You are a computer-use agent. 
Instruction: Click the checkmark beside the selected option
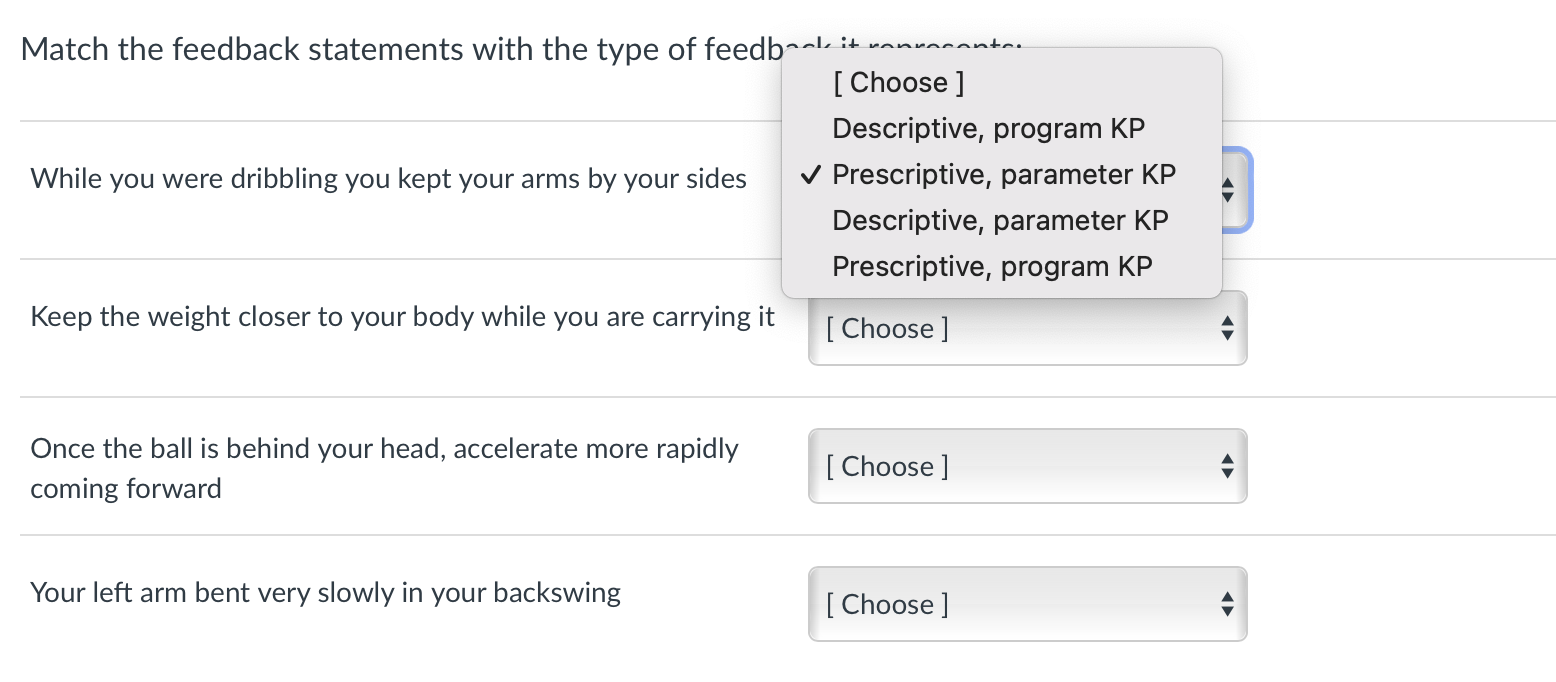coord(811,174)
